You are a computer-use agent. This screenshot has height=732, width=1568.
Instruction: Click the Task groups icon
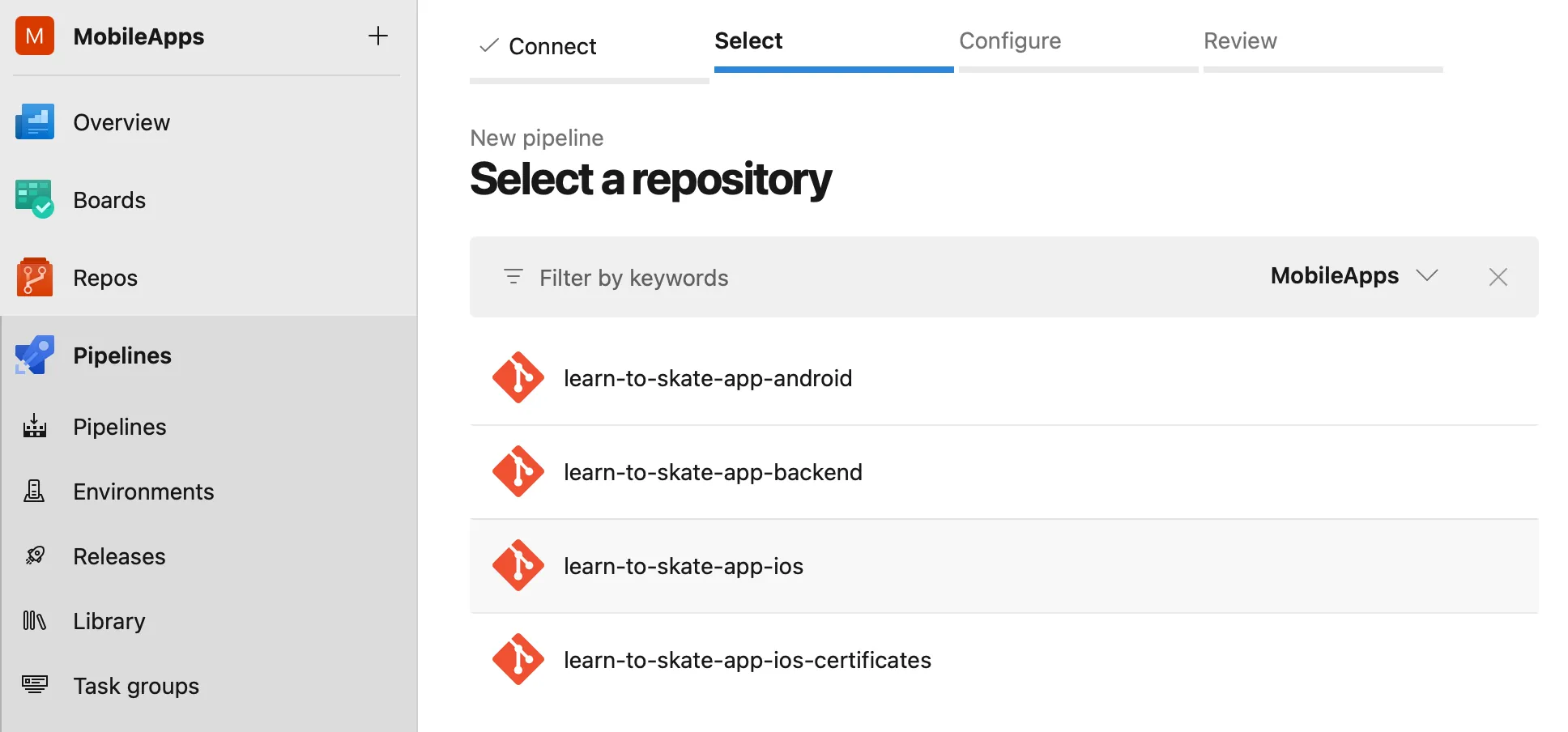coord(34,685)
